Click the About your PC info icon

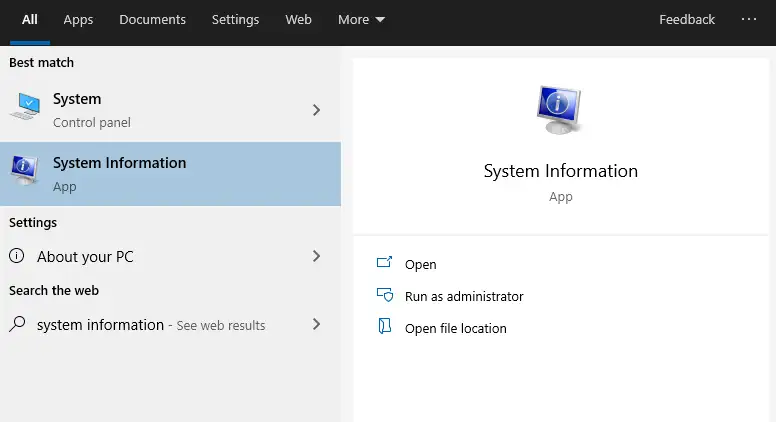click(x=16, y=256)
